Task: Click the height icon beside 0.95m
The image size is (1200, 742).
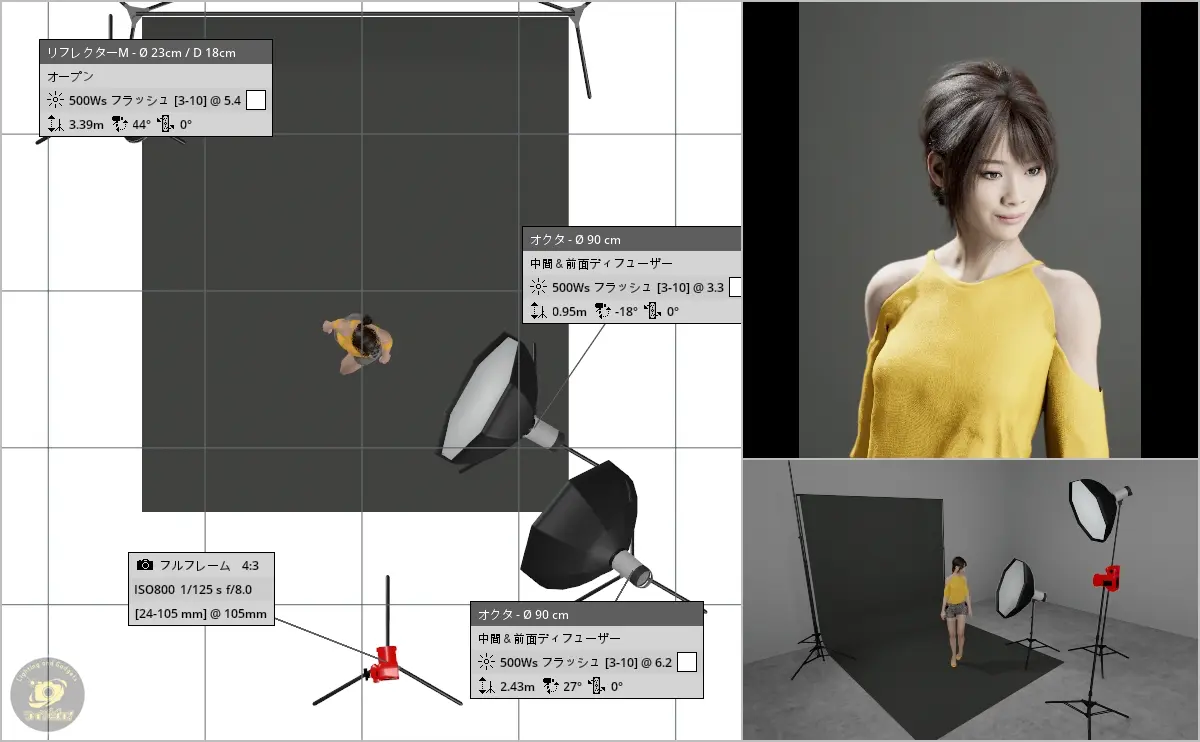Action: (538, 311)
